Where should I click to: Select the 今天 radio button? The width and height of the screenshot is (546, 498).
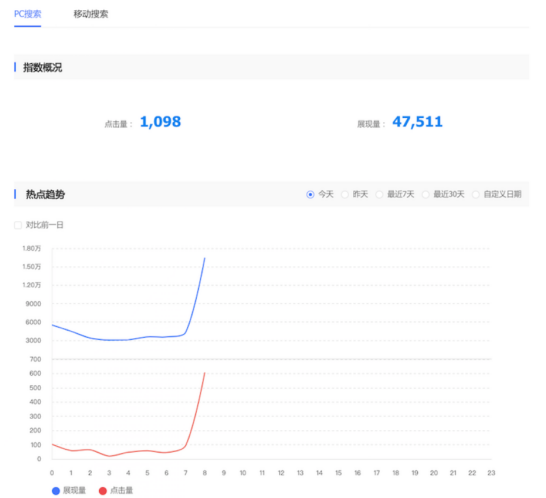click(x=310, y=194)
